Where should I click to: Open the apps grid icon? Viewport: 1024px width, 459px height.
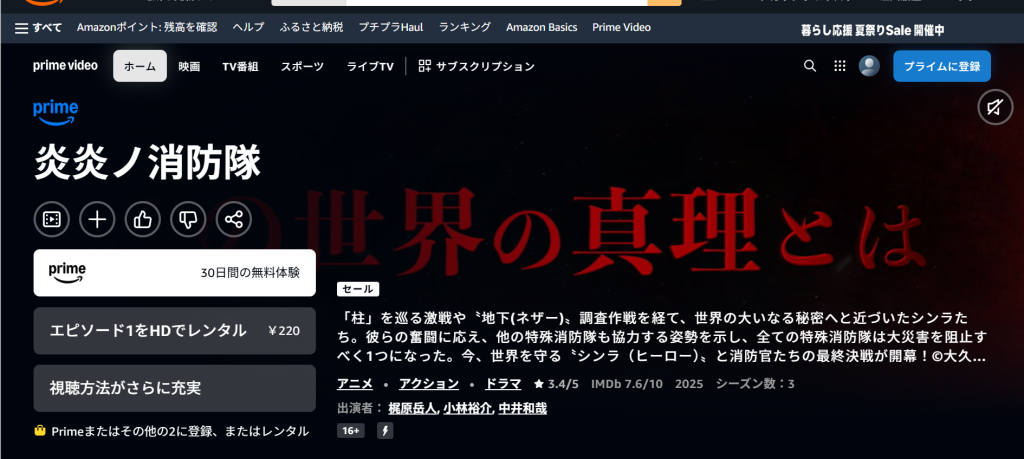point(840,66)
